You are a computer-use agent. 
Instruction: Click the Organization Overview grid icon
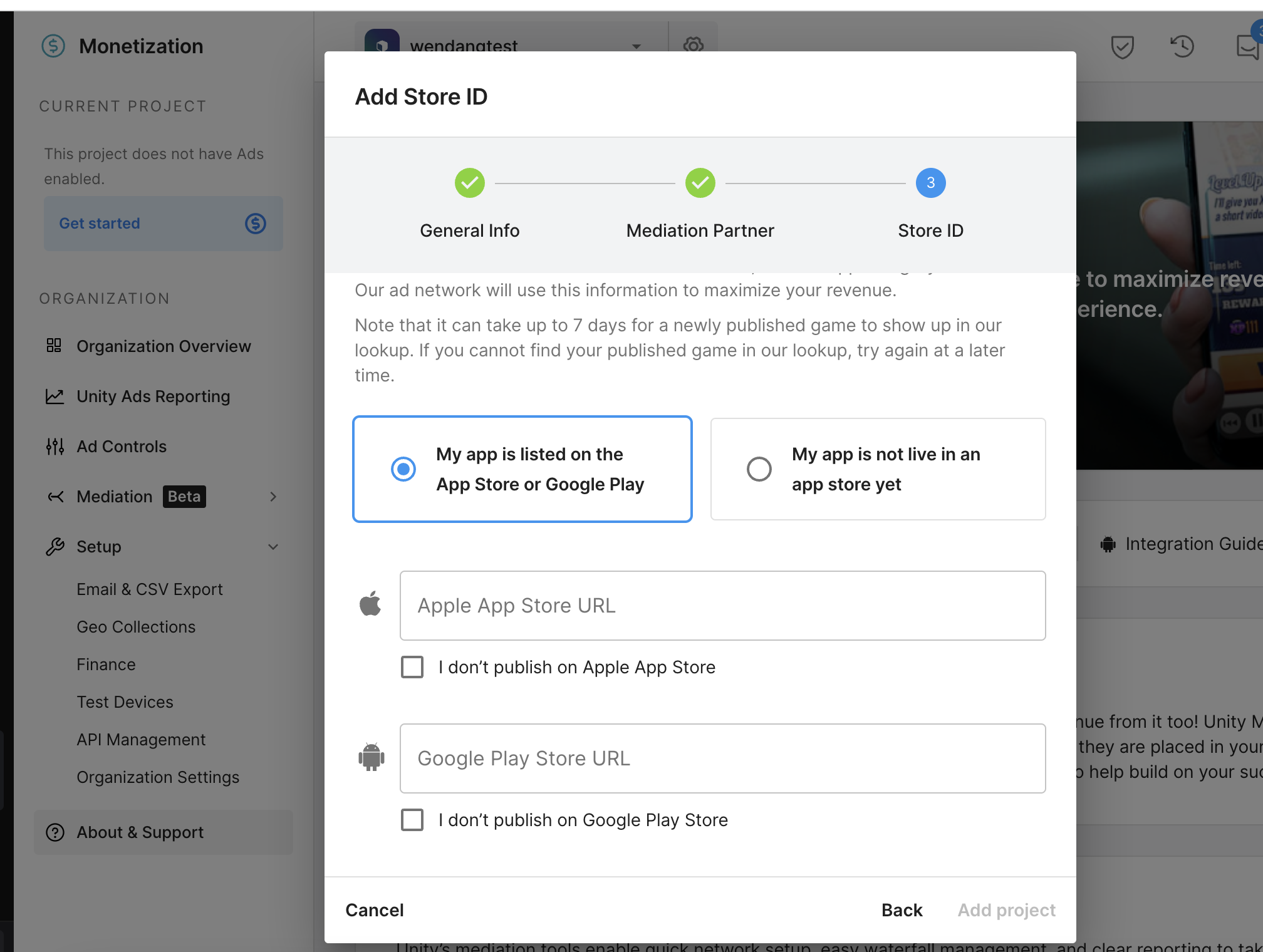54,346
